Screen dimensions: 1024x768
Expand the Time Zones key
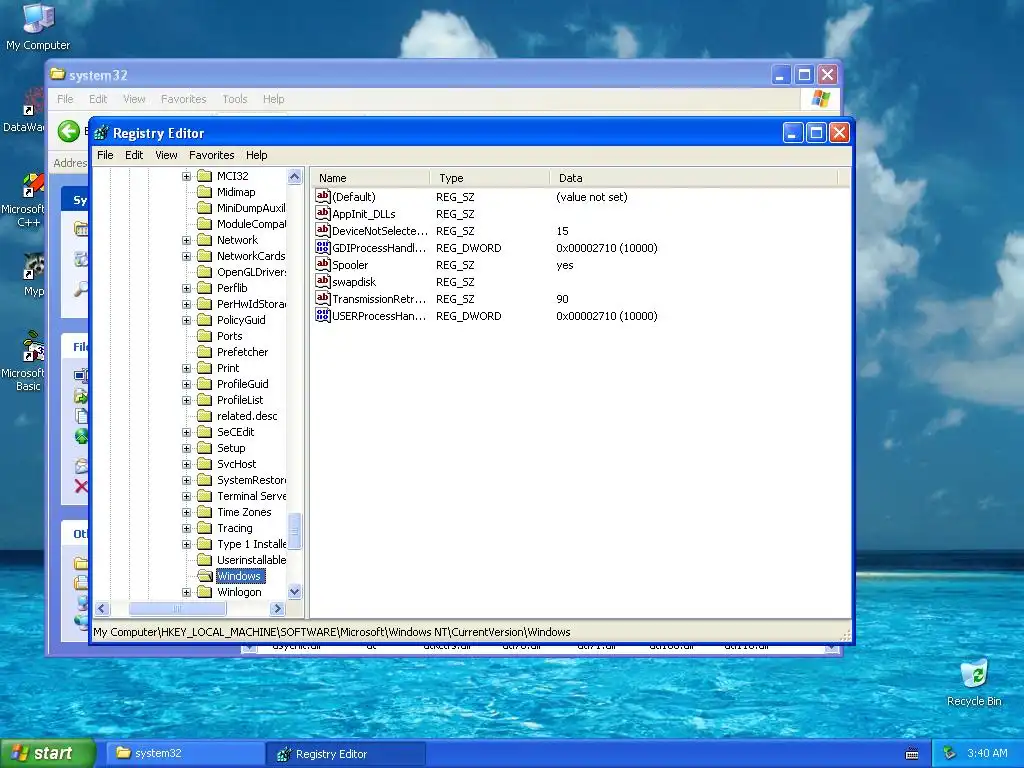click(x=187, y=513)
